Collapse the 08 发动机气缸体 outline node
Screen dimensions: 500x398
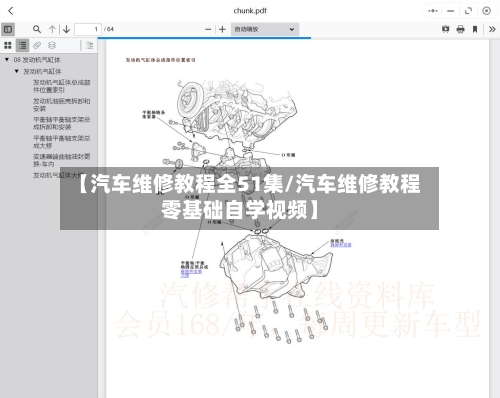[7, 60]
